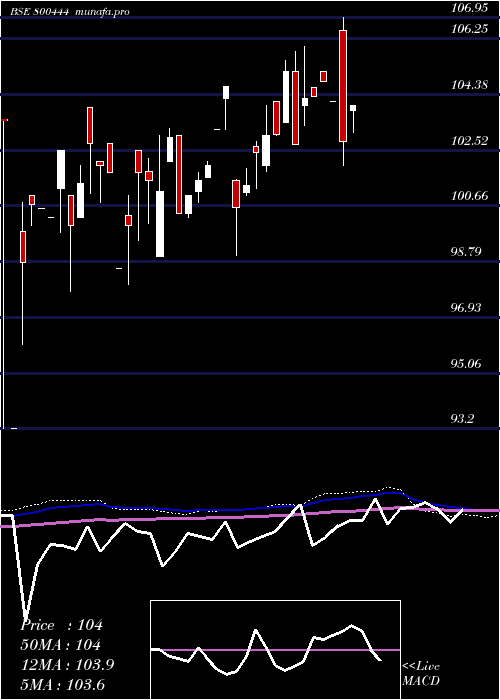This screenshot has width=500, height=700.
Task: Click the 100.66 price axis label
Action: click(469, 196)
